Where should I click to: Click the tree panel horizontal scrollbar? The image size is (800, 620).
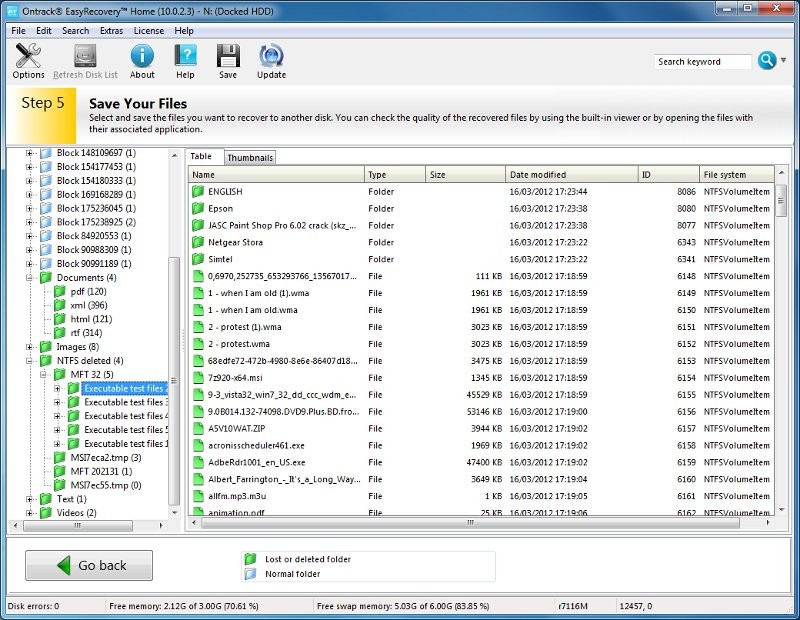[78, 525]
